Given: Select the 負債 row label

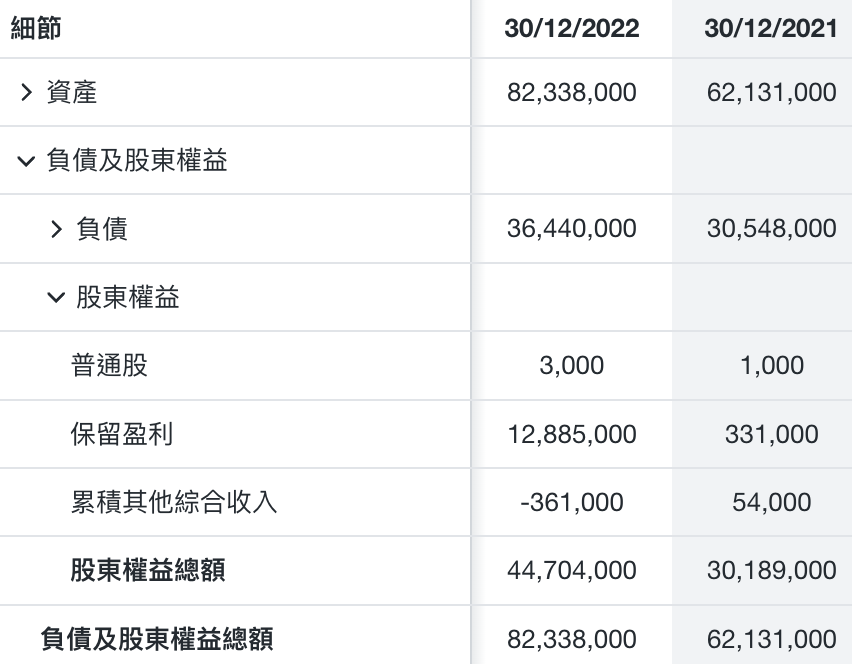Looking at the screenshot, I should point(102,228).
